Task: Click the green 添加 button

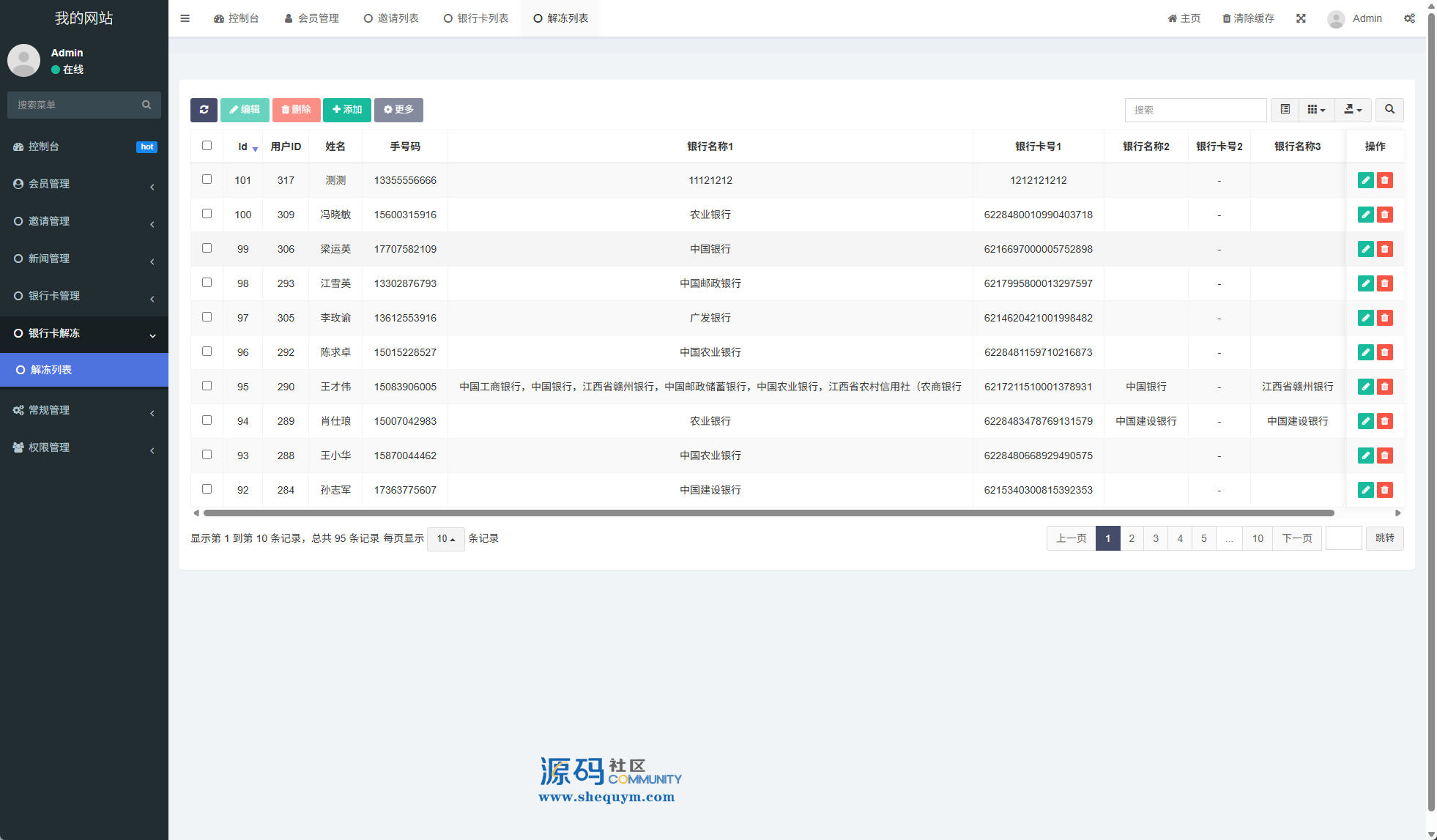Action: point(347,110)
